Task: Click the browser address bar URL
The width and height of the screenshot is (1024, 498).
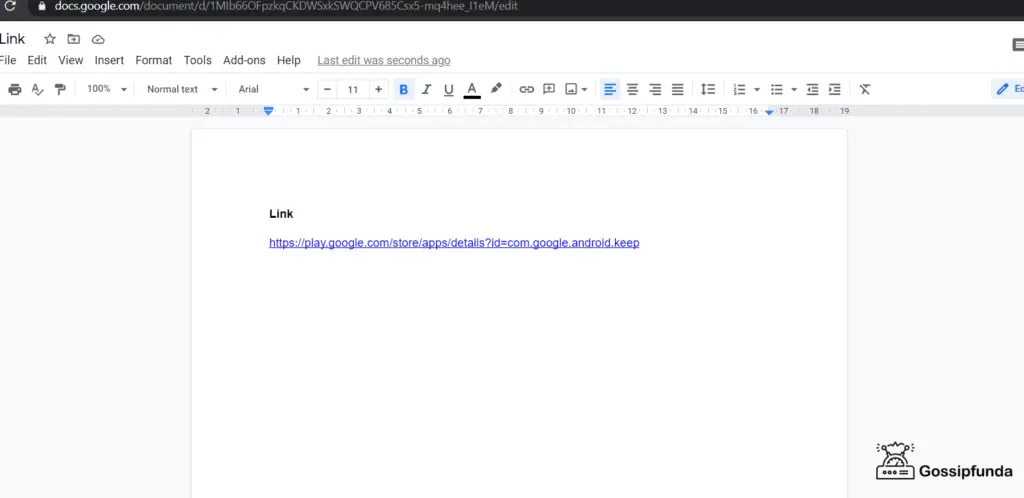Action: 287,7
